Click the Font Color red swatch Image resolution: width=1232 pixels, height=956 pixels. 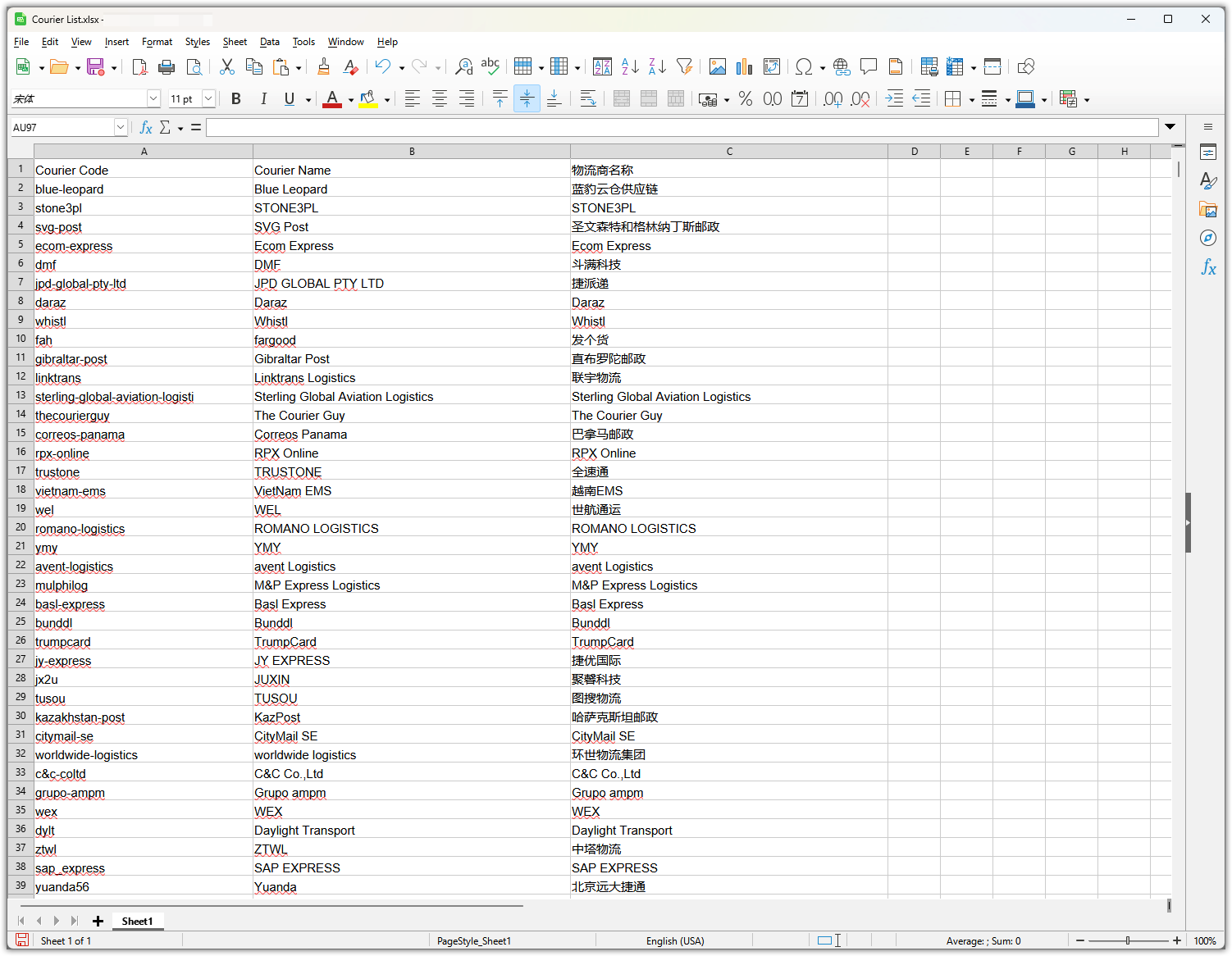(332, 99)
